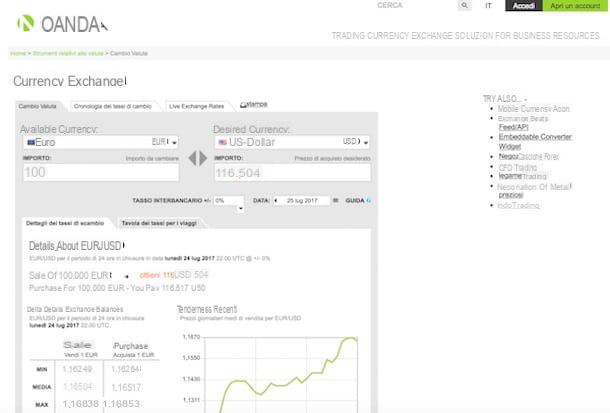Image resolution: width=610 pixels, height=413 pixels.
Task: Expand the interbank rate percentage dropdown
Action: pos(240,208)
